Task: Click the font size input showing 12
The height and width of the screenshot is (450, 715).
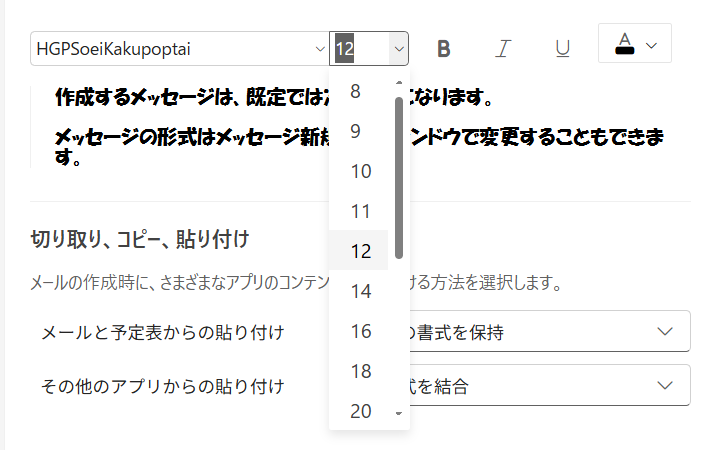Action: click(356, 48)
